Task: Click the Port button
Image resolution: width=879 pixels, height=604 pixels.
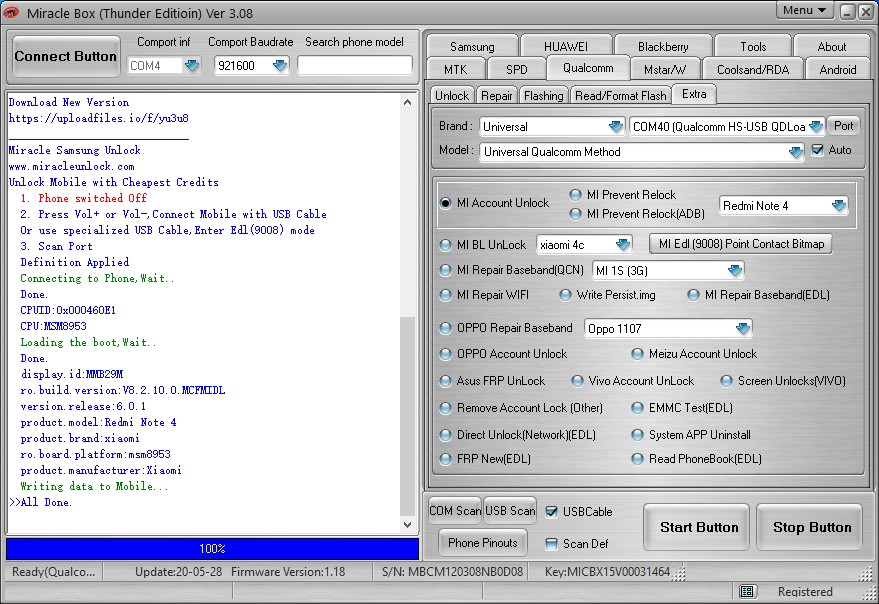Action: pyautogui.click(x=843, y=126)
